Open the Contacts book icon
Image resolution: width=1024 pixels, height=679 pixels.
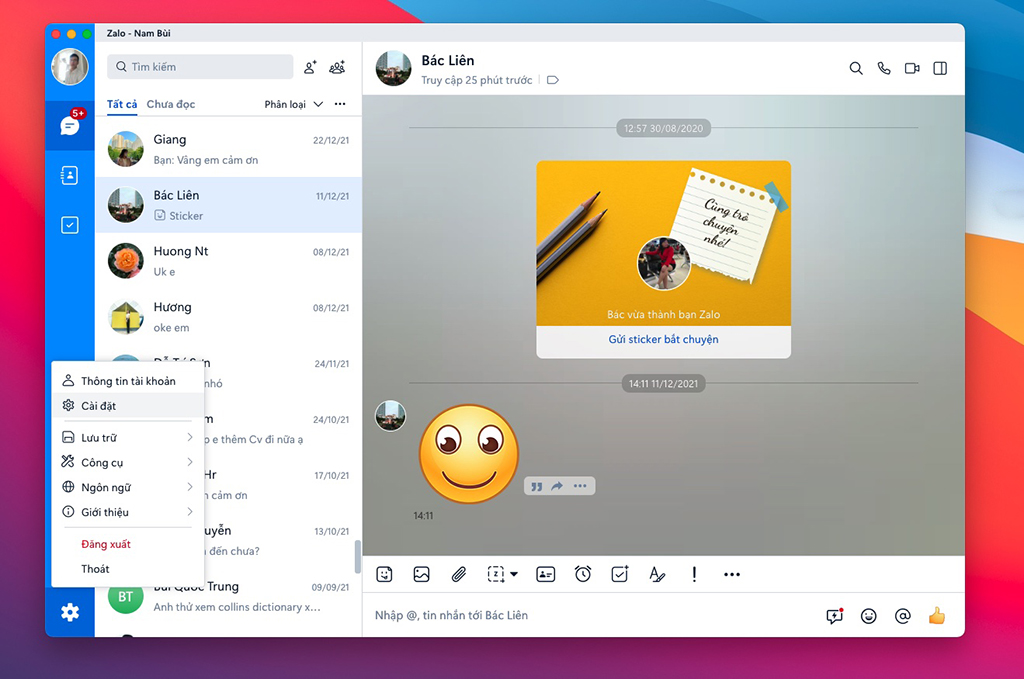(70, 175)
